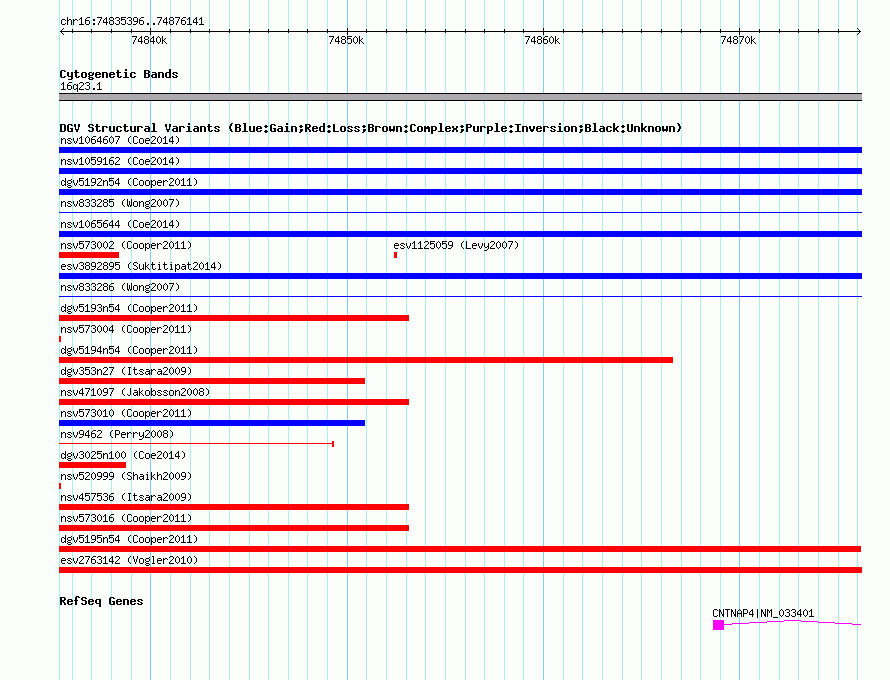Click the short red bar under nsv573002

89,255
